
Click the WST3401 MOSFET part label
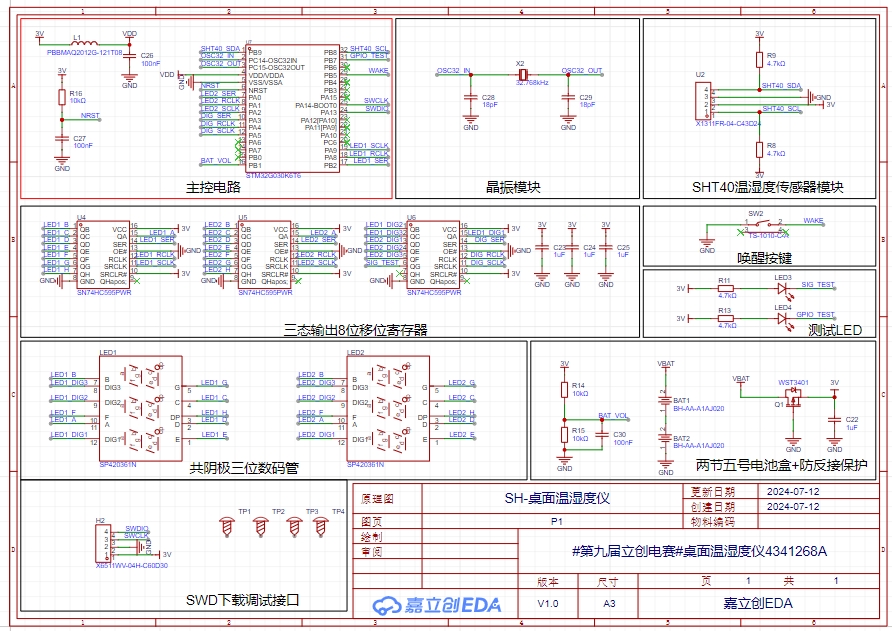tap(793, 382)
